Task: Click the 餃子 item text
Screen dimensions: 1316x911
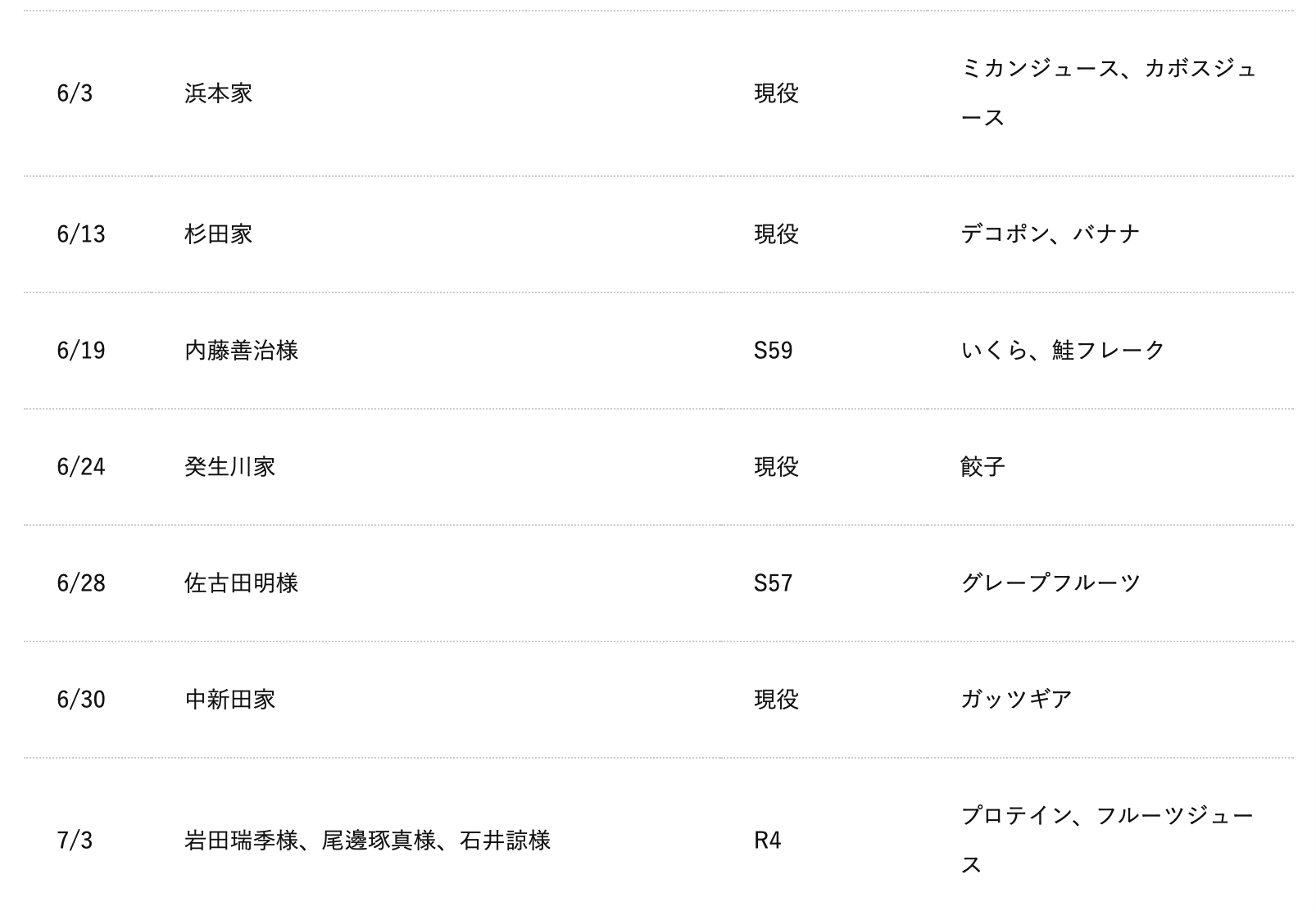Action: 982,467
